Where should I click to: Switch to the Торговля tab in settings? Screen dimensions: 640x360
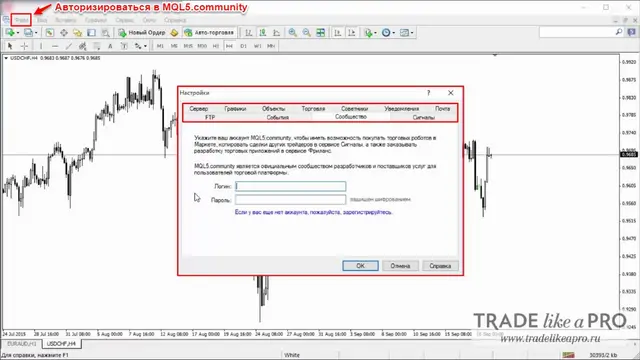tap(313, 109)
